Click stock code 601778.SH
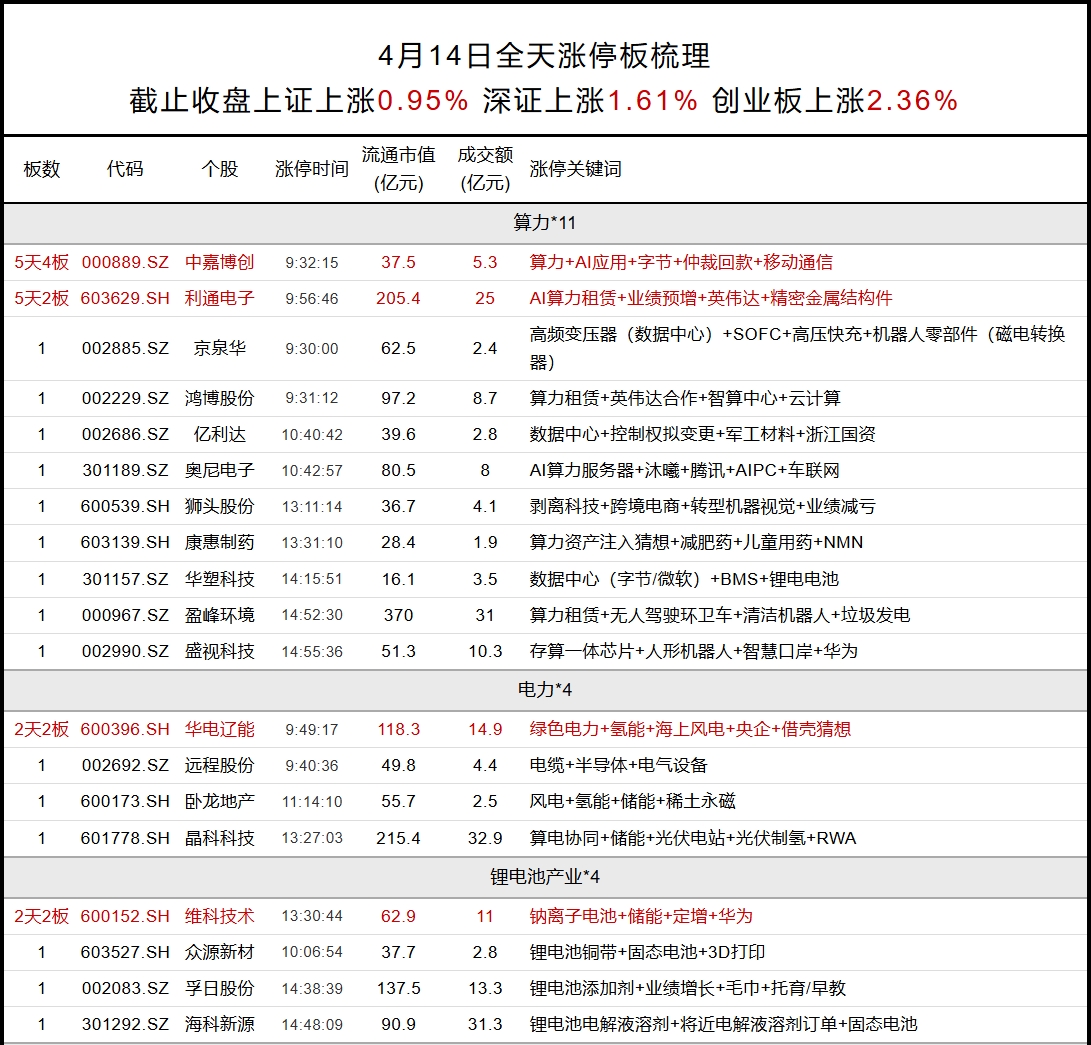This screenshot has width=1091, height=1045. (125, 838)
